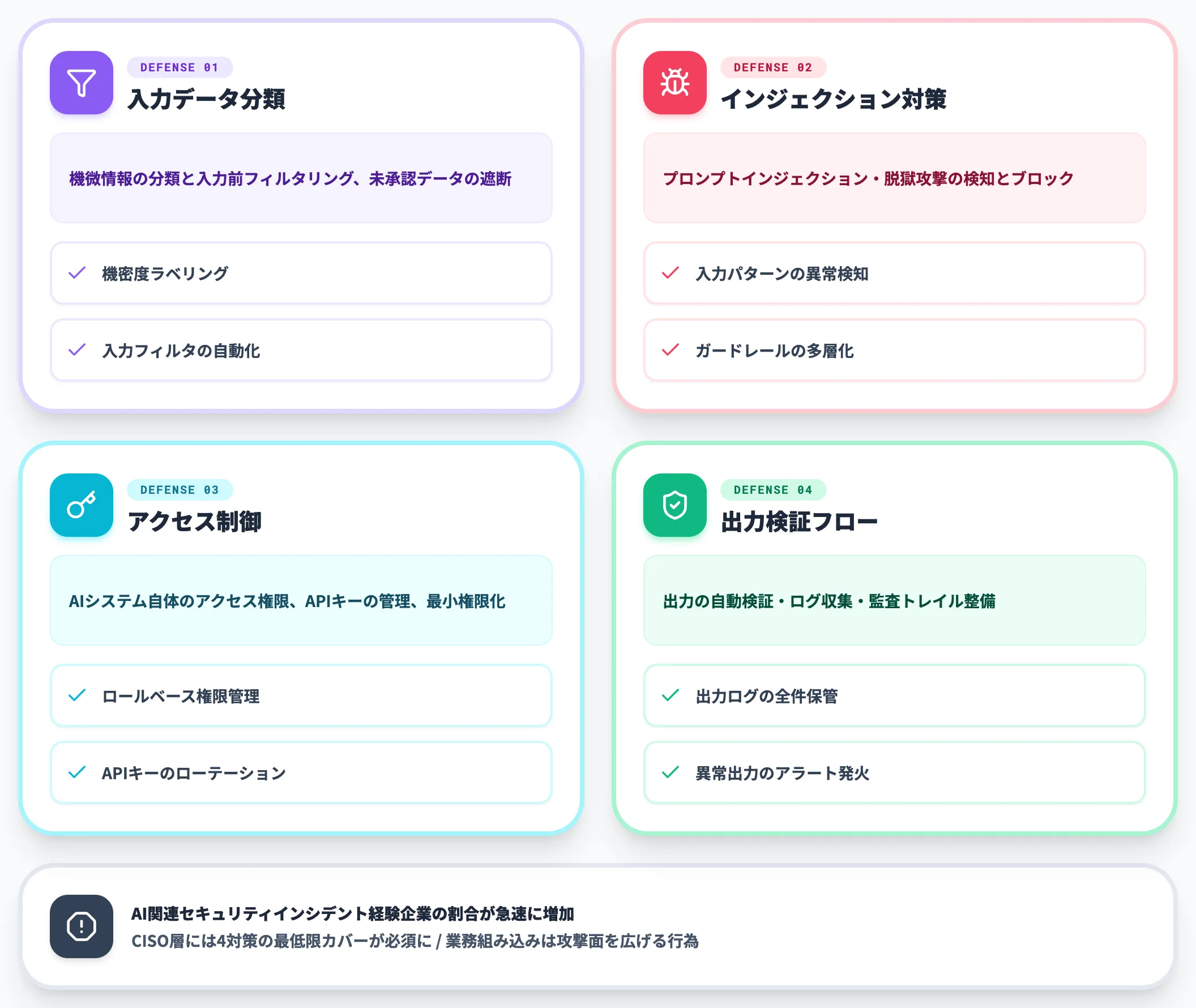Click description 機微情報の分類と入力前フィルタリング
This screenshot has height=1008, width=1196.
[291, 178]
